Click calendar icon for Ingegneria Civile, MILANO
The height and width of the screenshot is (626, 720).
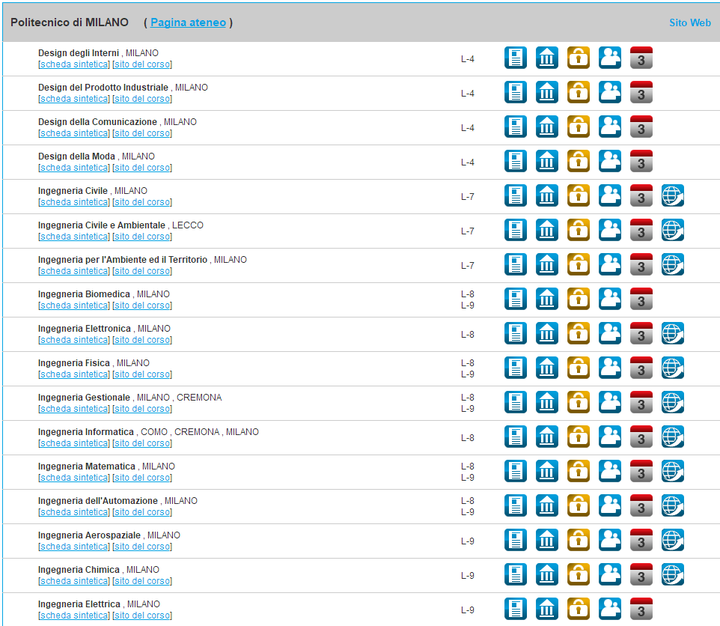coord(641,196)
